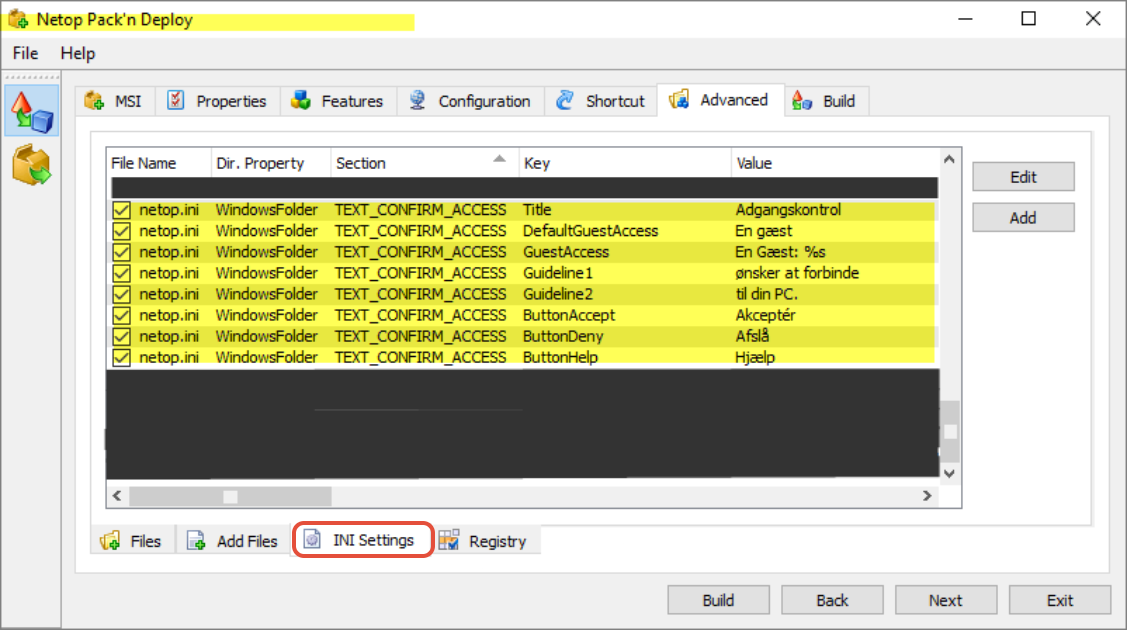Screen dimensions: 1127x630
Task: Open the File menu
Action: click(25, 53)
